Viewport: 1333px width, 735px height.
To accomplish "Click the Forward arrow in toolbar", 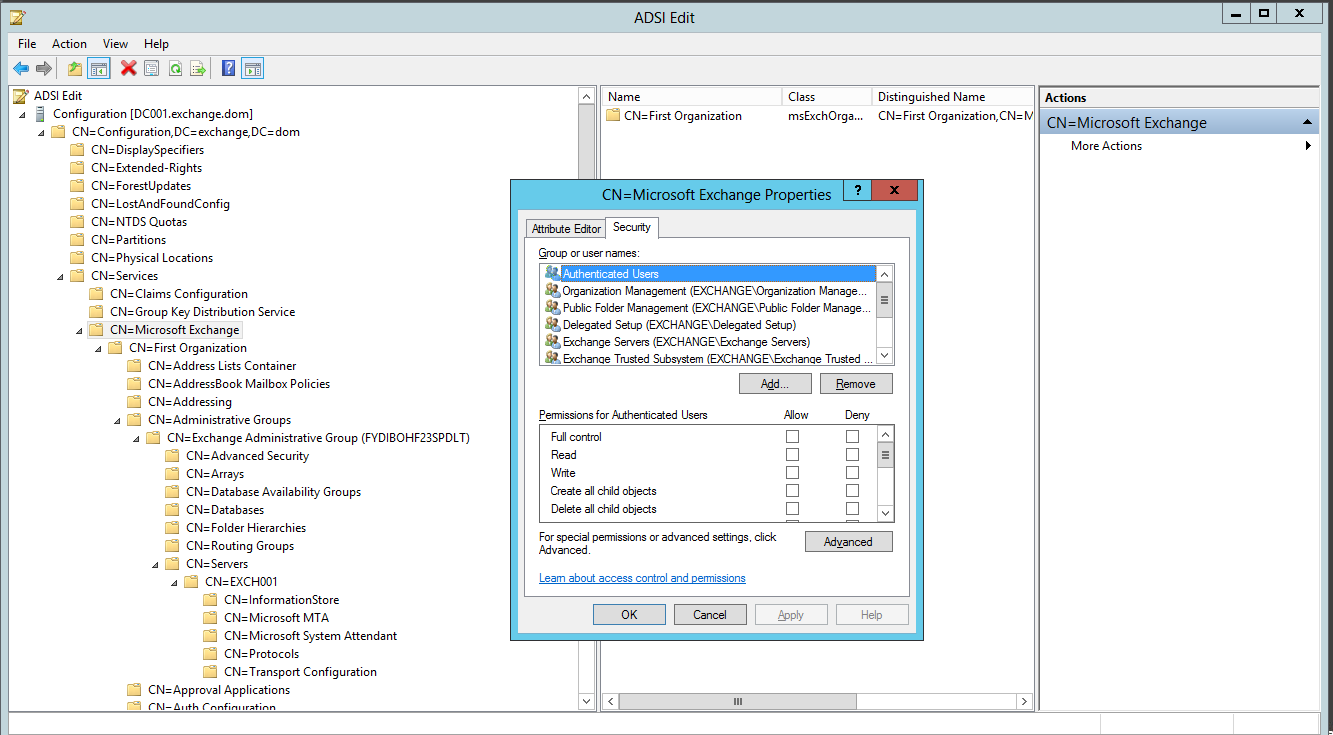I will (43, 69).
